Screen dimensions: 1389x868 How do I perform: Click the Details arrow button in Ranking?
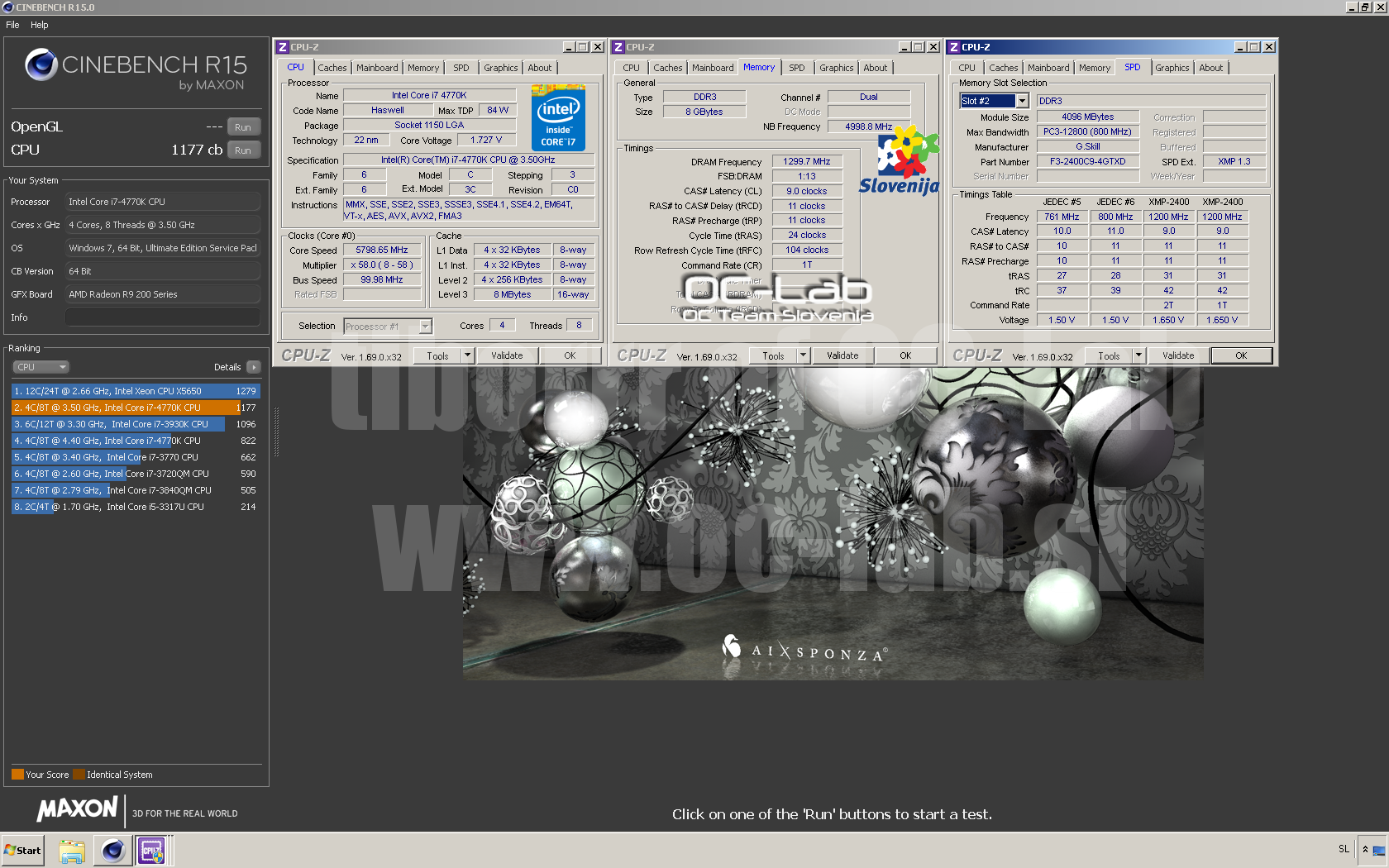[x=253, y=367]
